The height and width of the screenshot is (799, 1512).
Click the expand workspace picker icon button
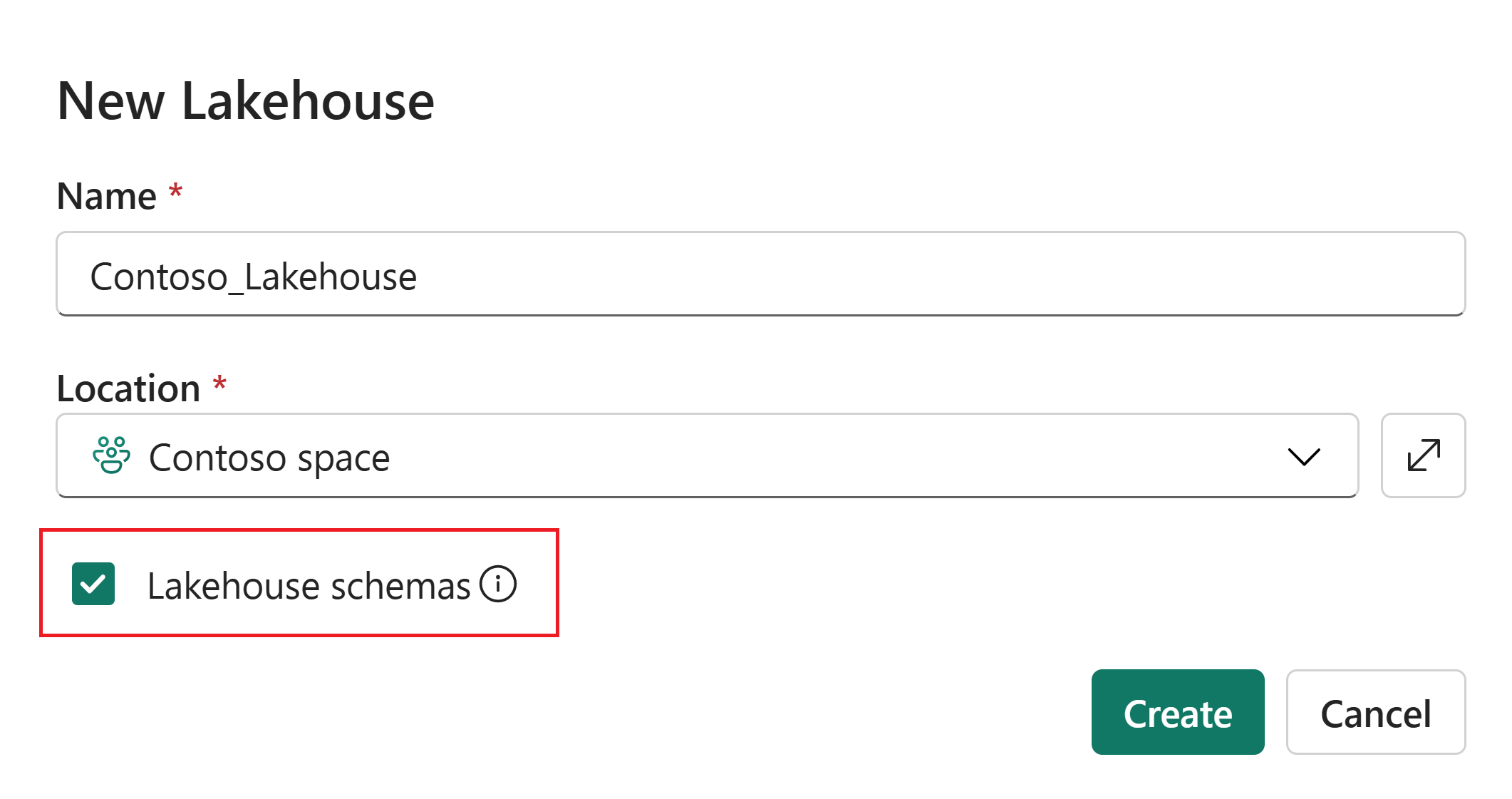point(1423,455)
